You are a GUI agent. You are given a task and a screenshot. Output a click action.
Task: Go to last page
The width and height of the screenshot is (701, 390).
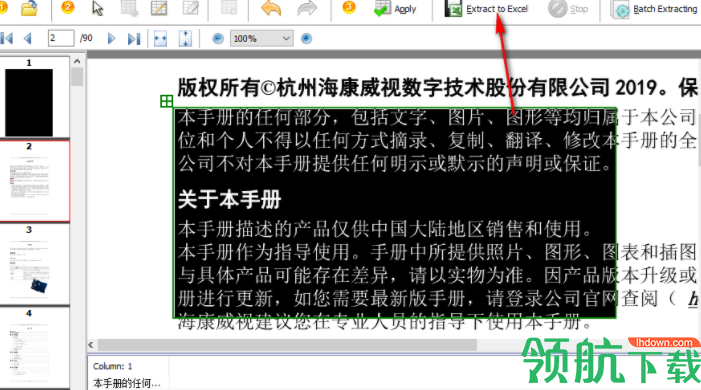pos(134,38)
